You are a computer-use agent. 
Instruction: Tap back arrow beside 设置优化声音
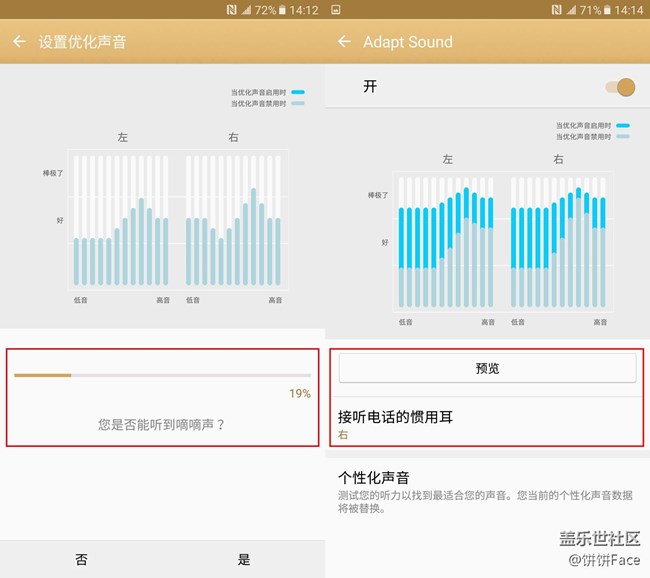point(19,42)
